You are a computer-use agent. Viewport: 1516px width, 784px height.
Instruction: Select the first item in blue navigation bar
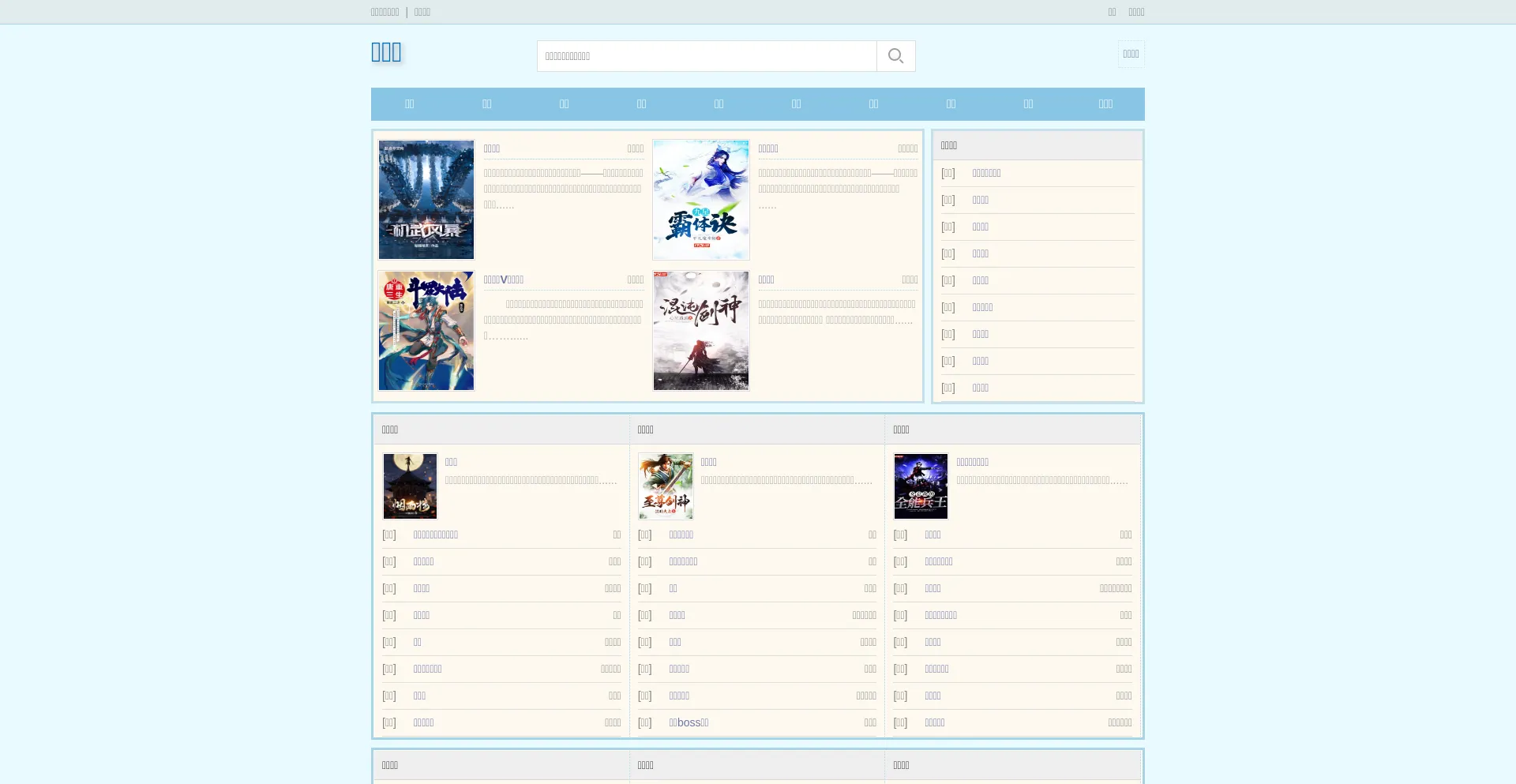click(409, 103)
